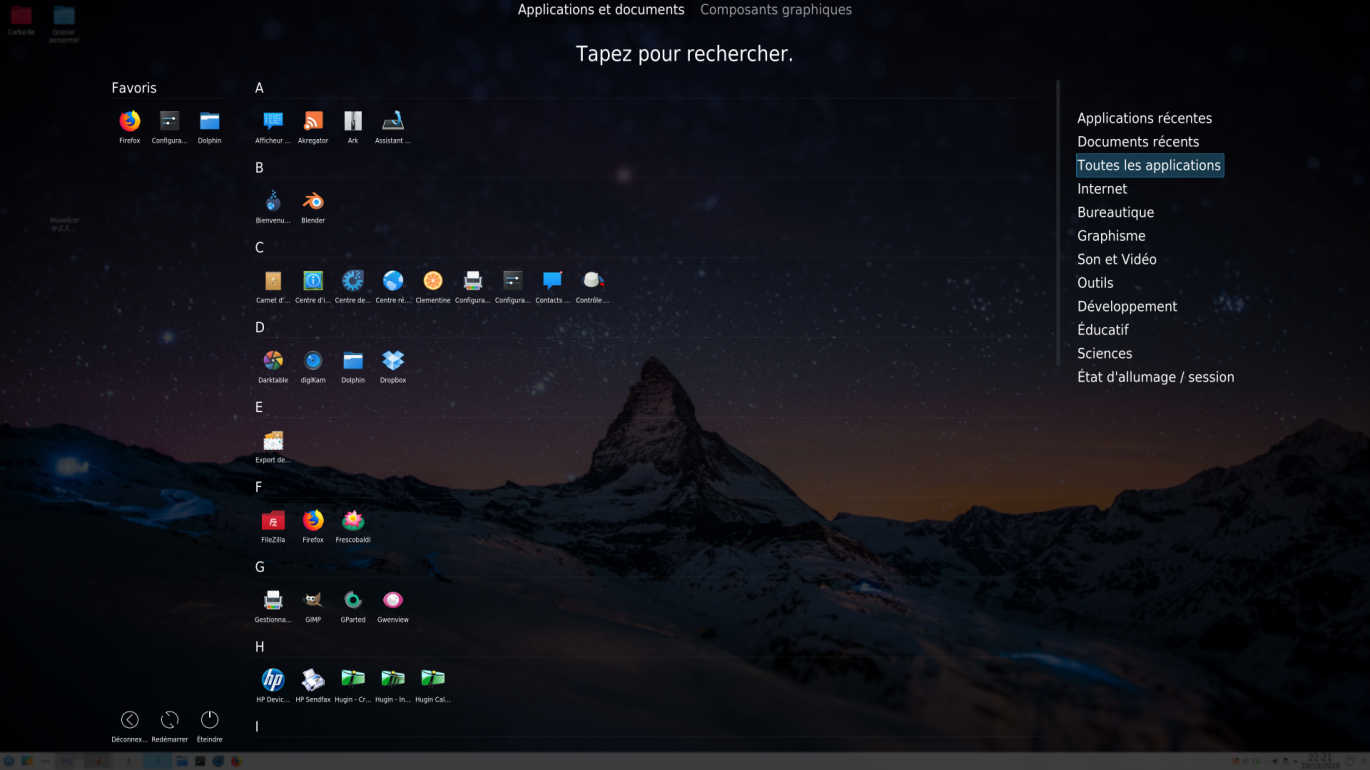Click the Éteindre shutdown button
The width and height of the screenshot is (1370, 770).
point(209,720)
